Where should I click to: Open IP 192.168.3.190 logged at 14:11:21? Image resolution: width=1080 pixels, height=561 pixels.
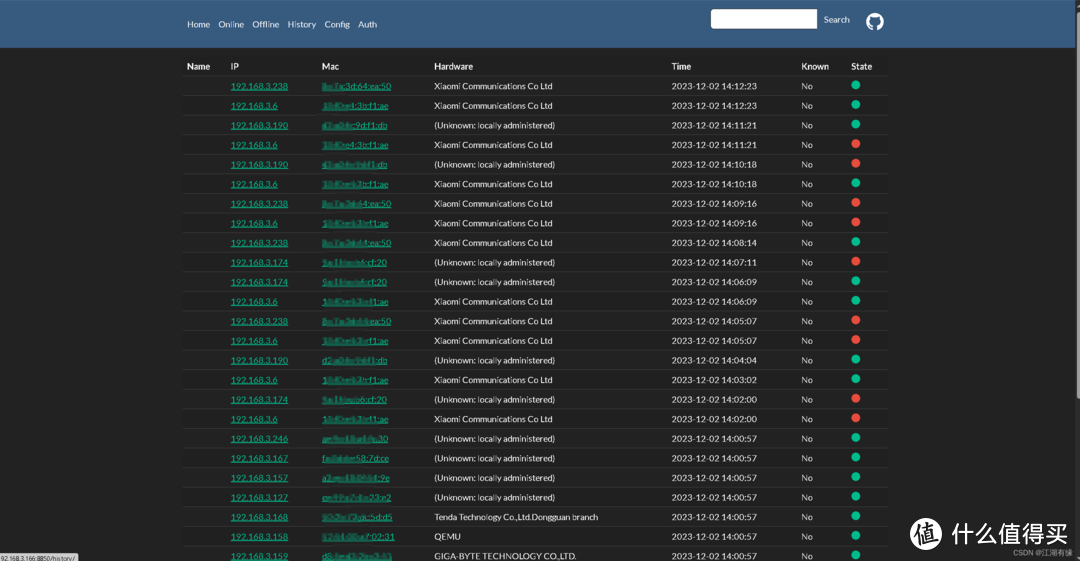pyautogui.click(x=259, y=125)
